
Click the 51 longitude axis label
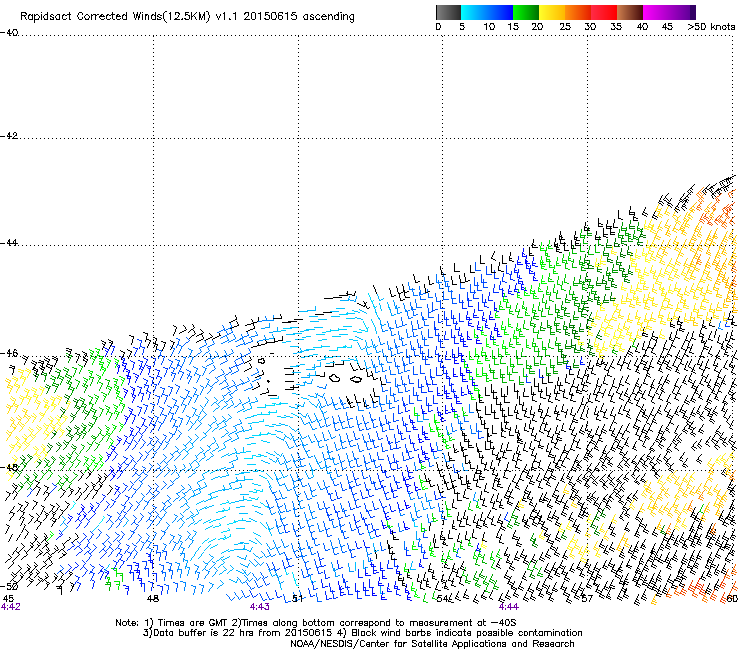(x=297, y=599)
